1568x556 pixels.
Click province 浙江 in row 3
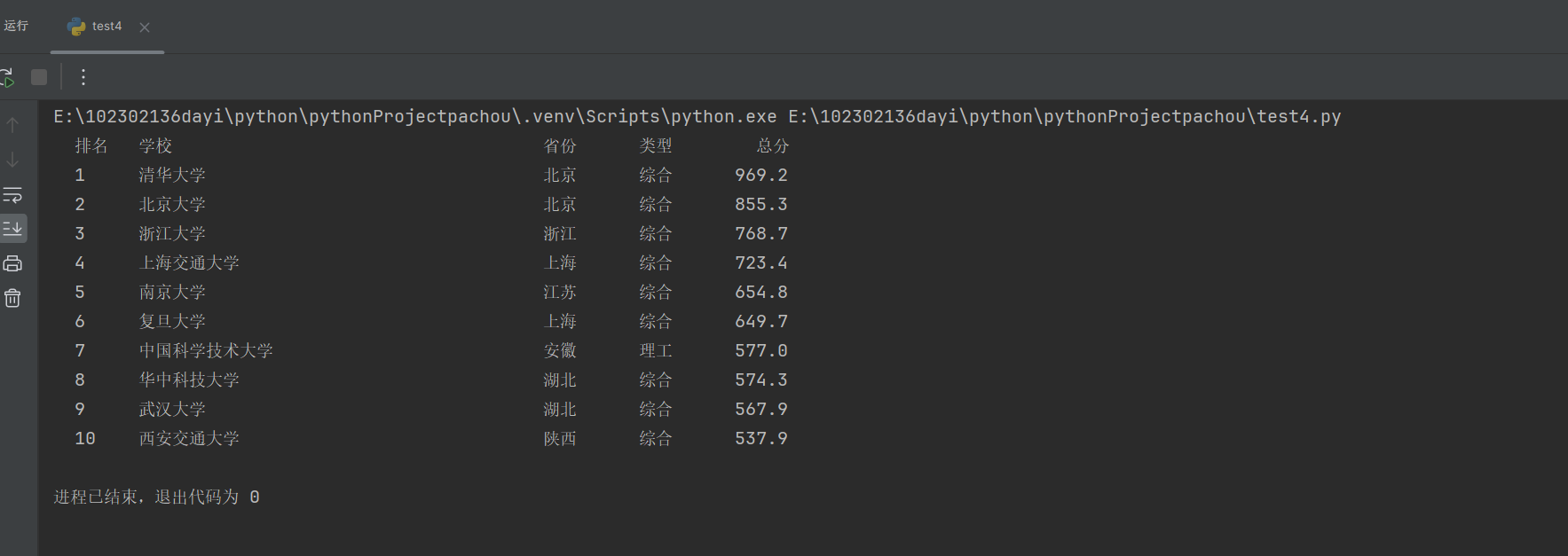[x=560, y=233]
